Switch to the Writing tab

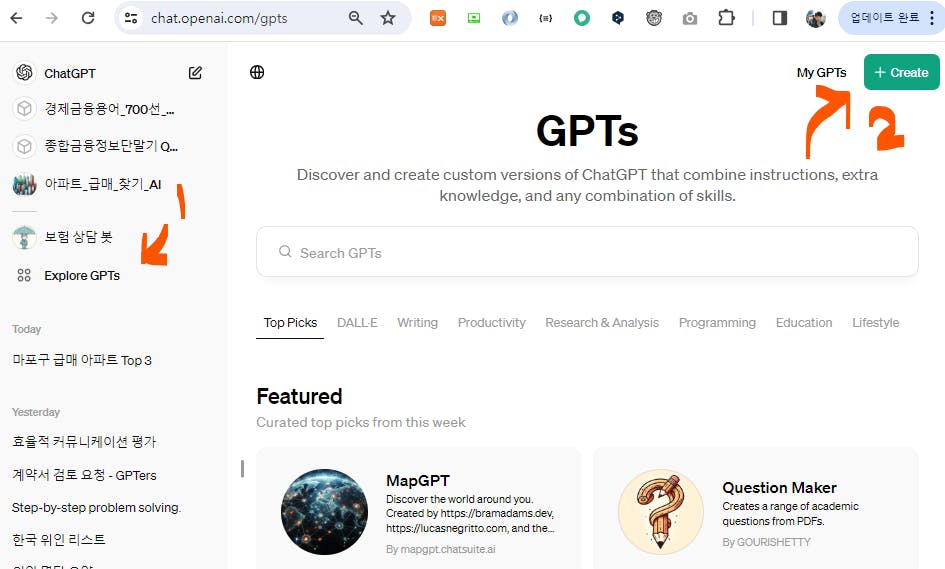(418, 323)
